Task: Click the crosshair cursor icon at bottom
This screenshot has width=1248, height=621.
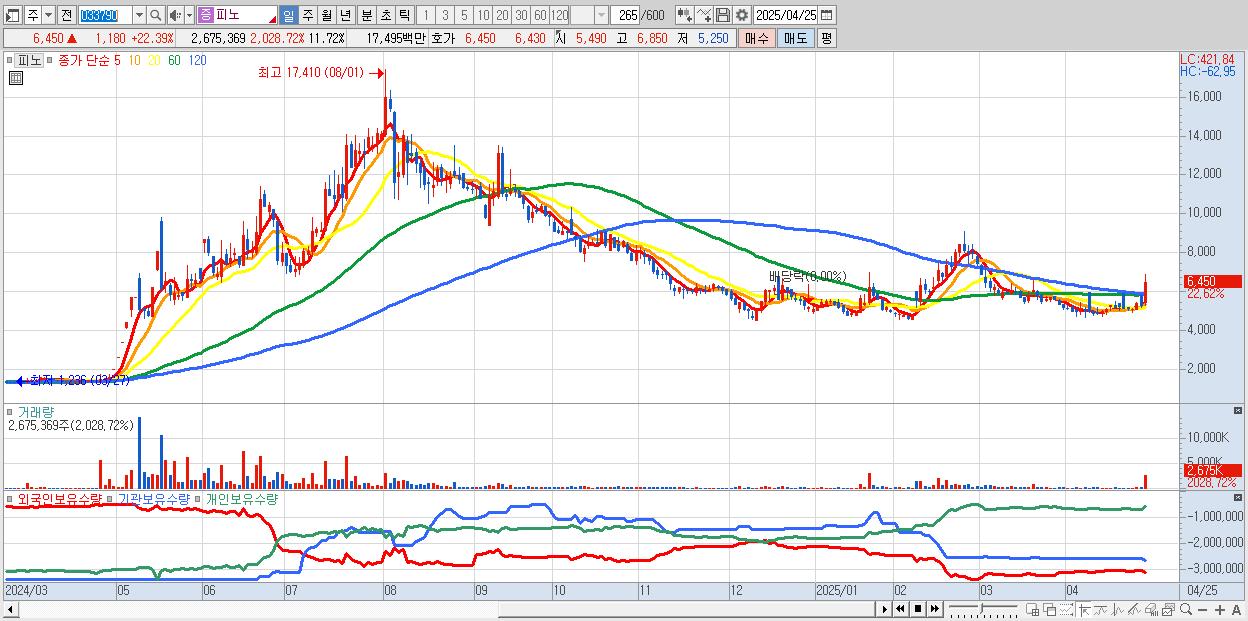Action: point(1084,609)
